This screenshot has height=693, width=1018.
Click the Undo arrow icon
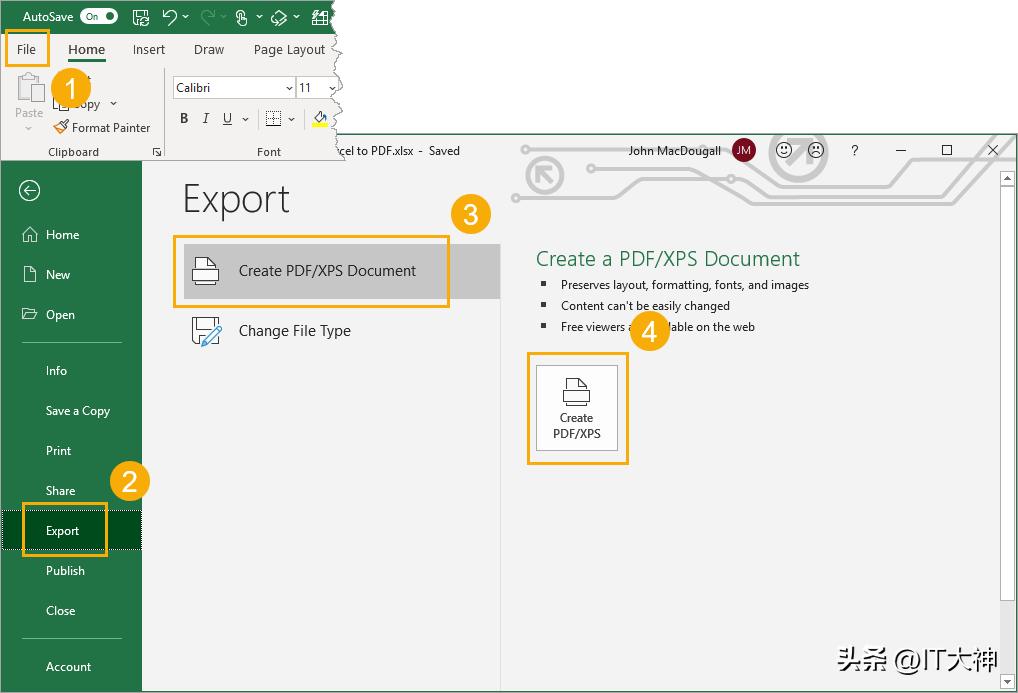coord(170,17)
